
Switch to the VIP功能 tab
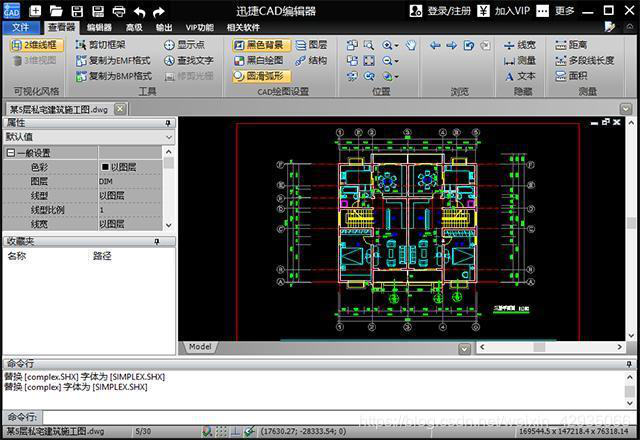coord(200,27)
